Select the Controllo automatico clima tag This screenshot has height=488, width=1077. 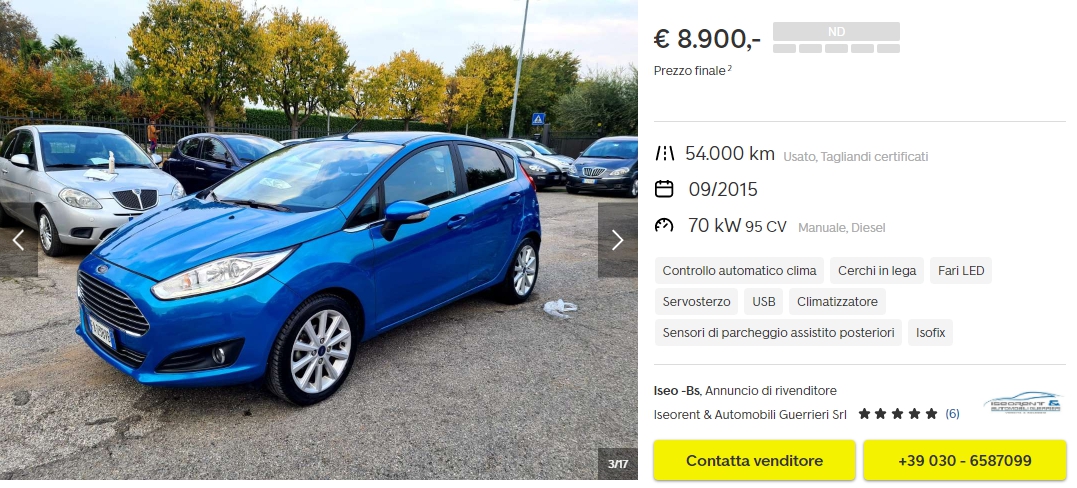pyautogui.click(x=739, y=271)
